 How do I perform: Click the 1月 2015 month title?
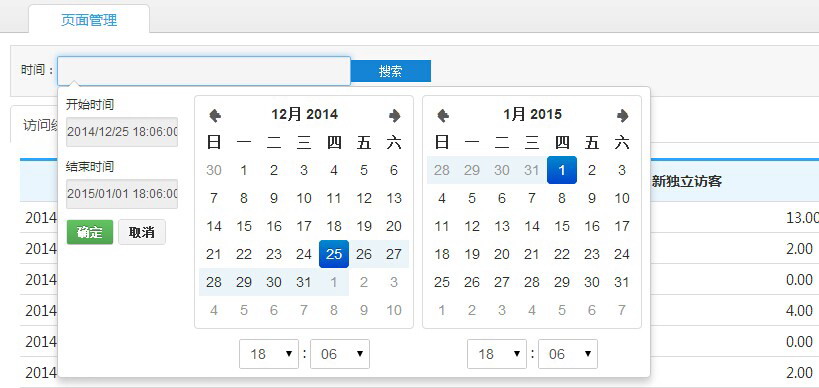[x=532, y=114]
